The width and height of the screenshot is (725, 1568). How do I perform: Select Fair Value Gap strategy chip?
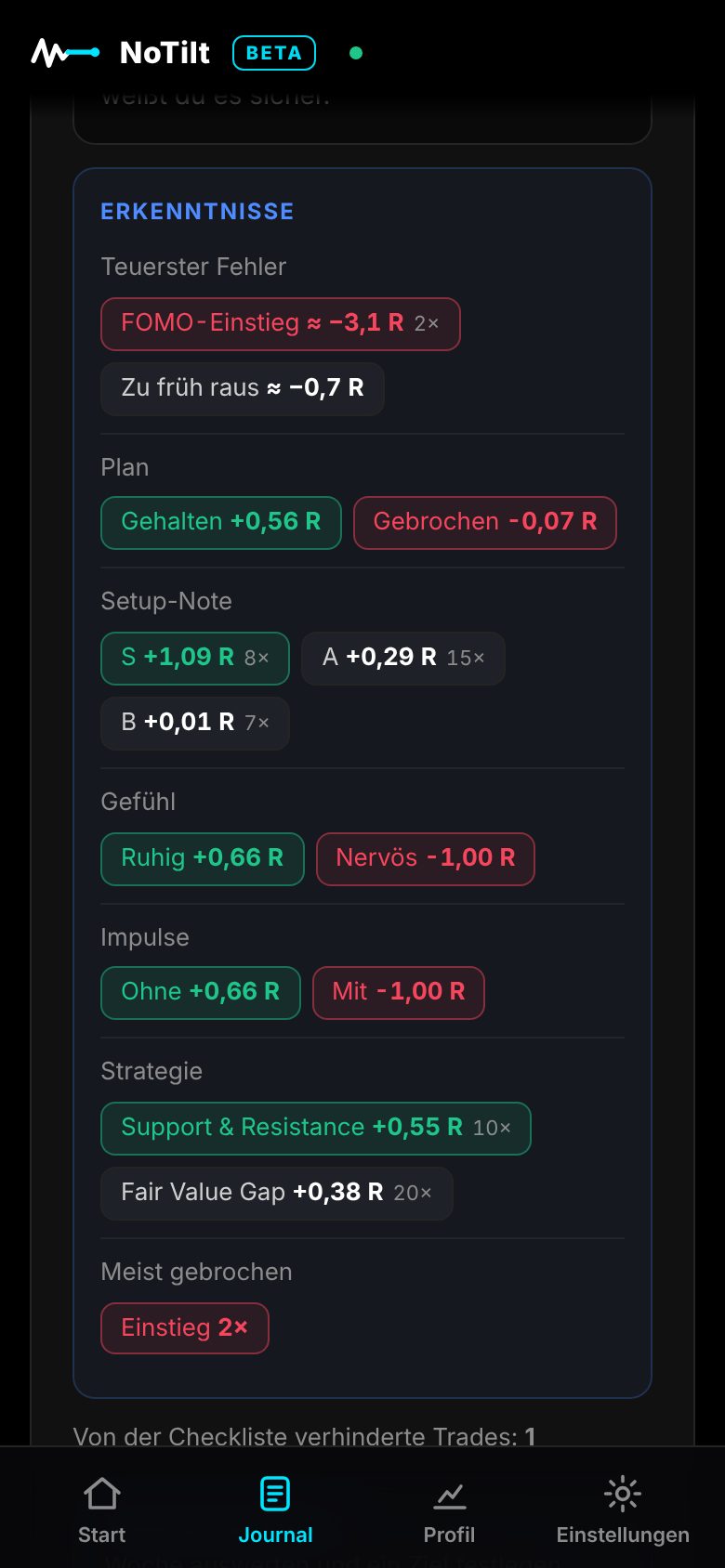277,1194
